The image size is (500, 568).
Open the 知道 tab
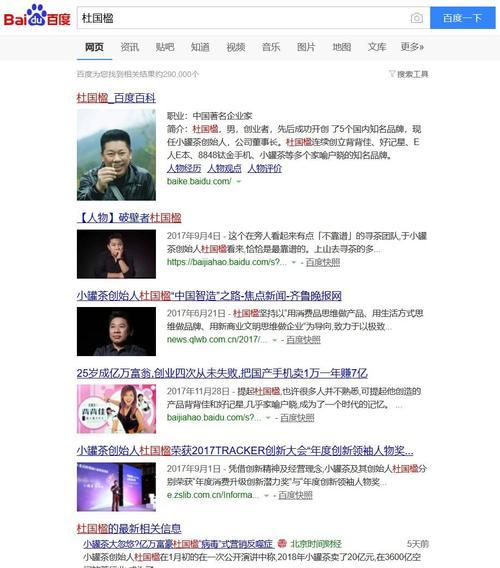(x=200, y=47)
